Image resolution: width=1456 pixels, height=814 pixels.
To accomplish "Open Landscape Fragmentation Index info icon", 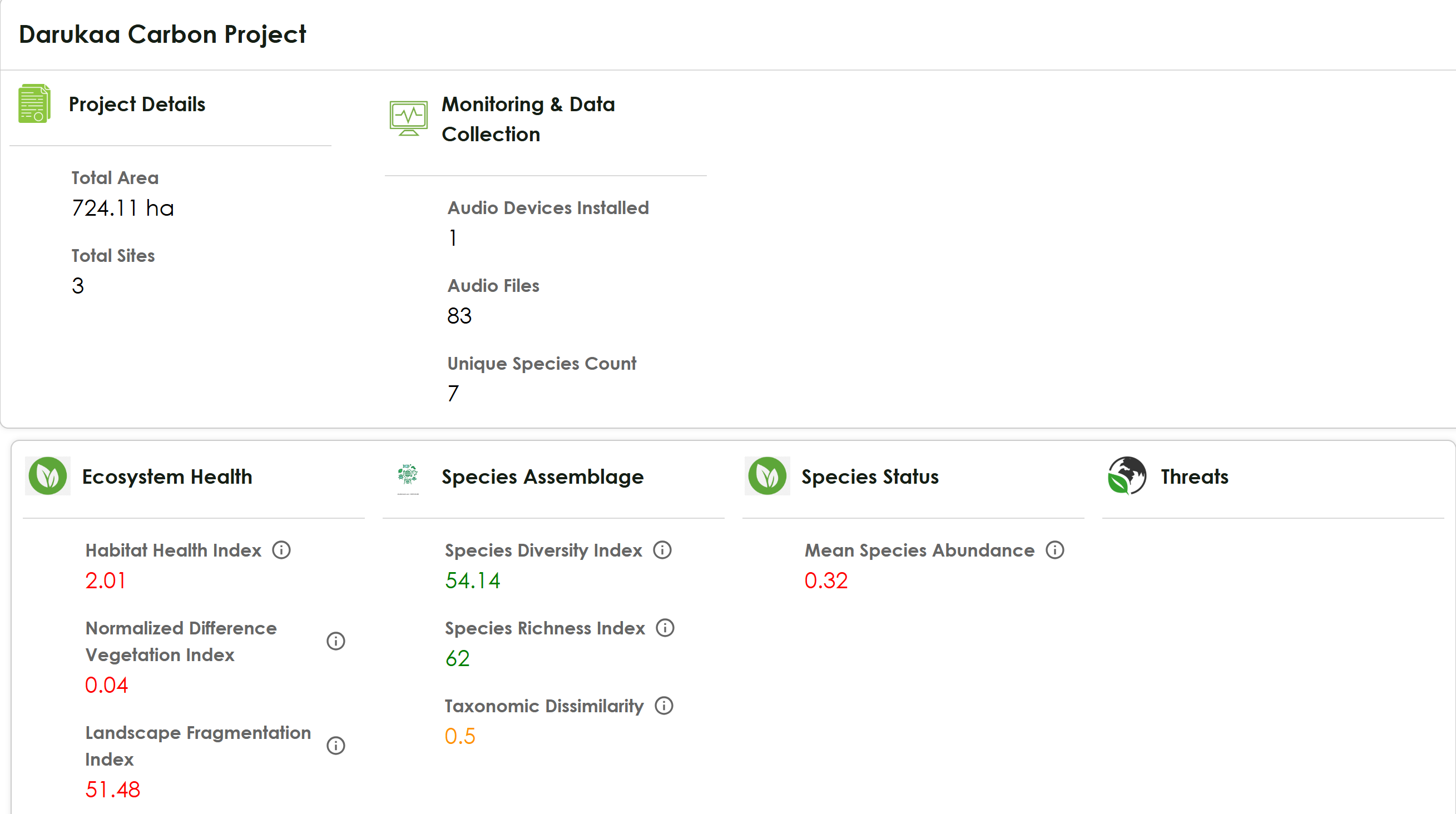I will pos(336,746).
